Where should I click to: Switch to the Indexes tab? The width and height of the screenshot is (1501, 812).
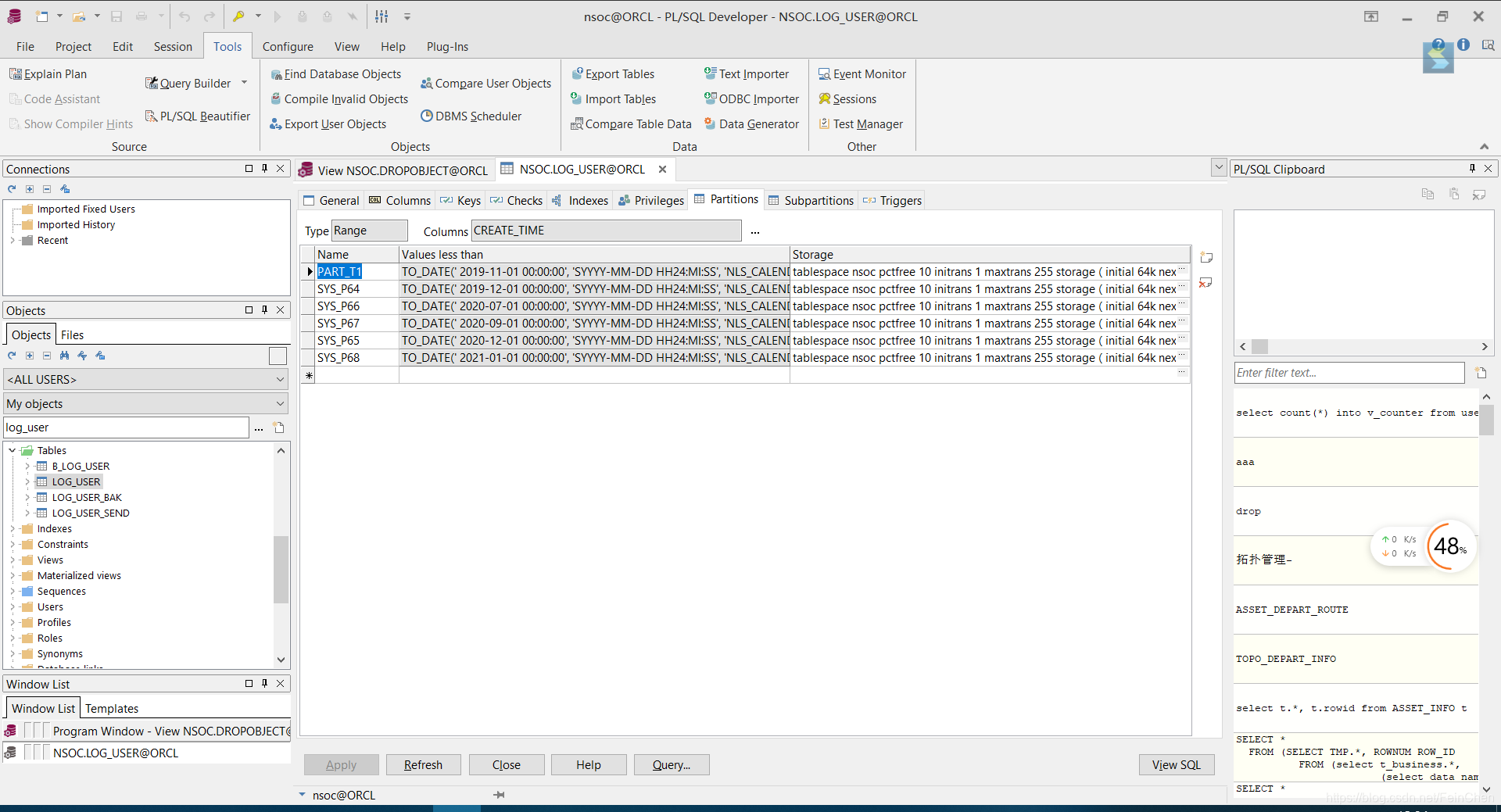pyautogui.click(x=579, y=201)
